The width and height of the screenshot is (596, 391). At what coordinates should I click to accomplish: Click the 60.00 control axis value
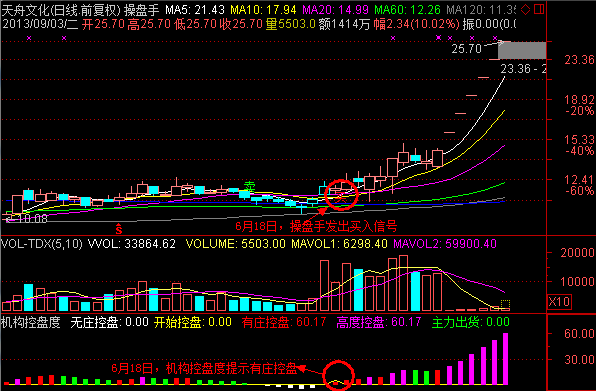(579, 334)
